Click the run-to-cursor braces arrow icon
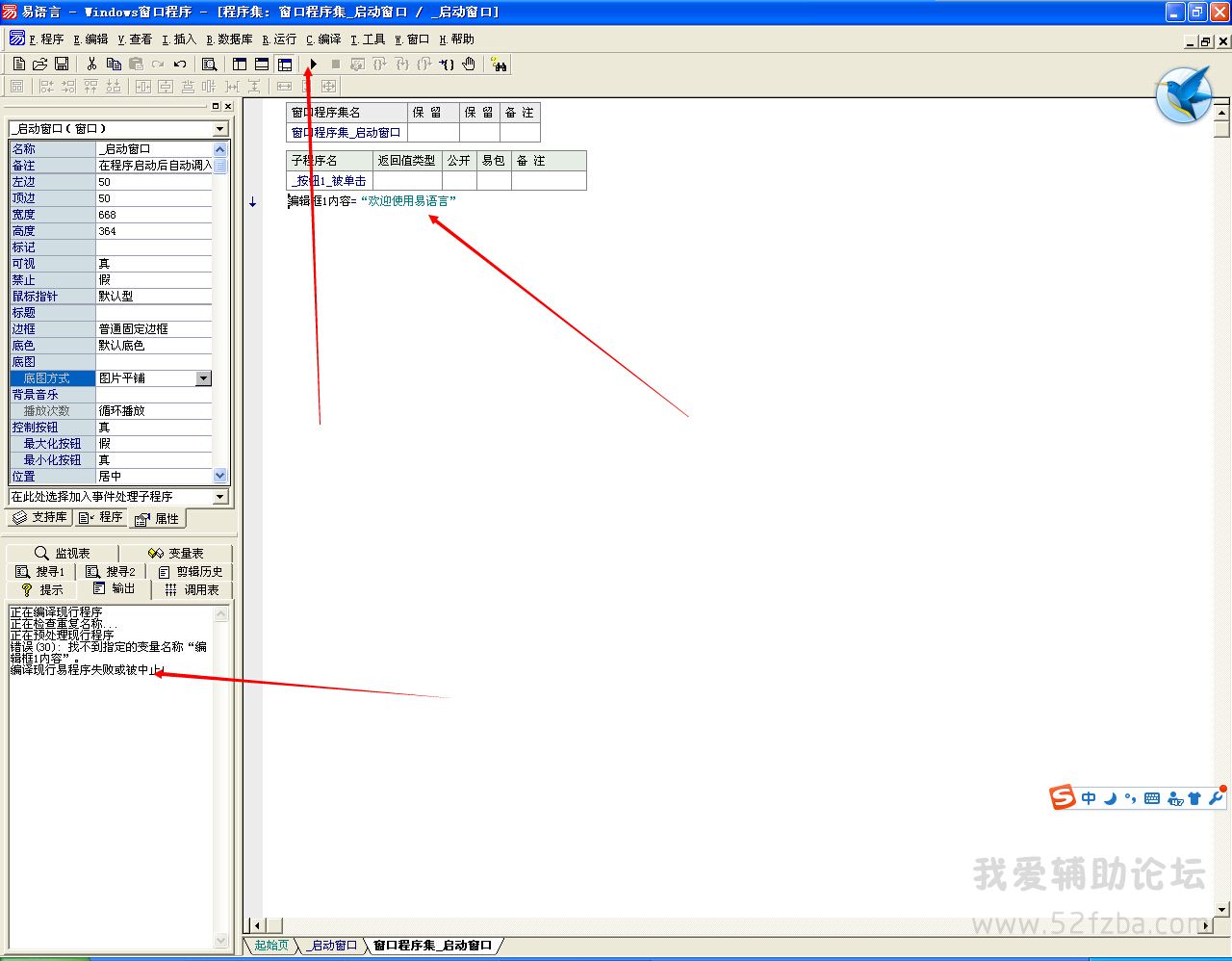The width and height of the screenshot is (1232, 961). [x=447, y=64]
